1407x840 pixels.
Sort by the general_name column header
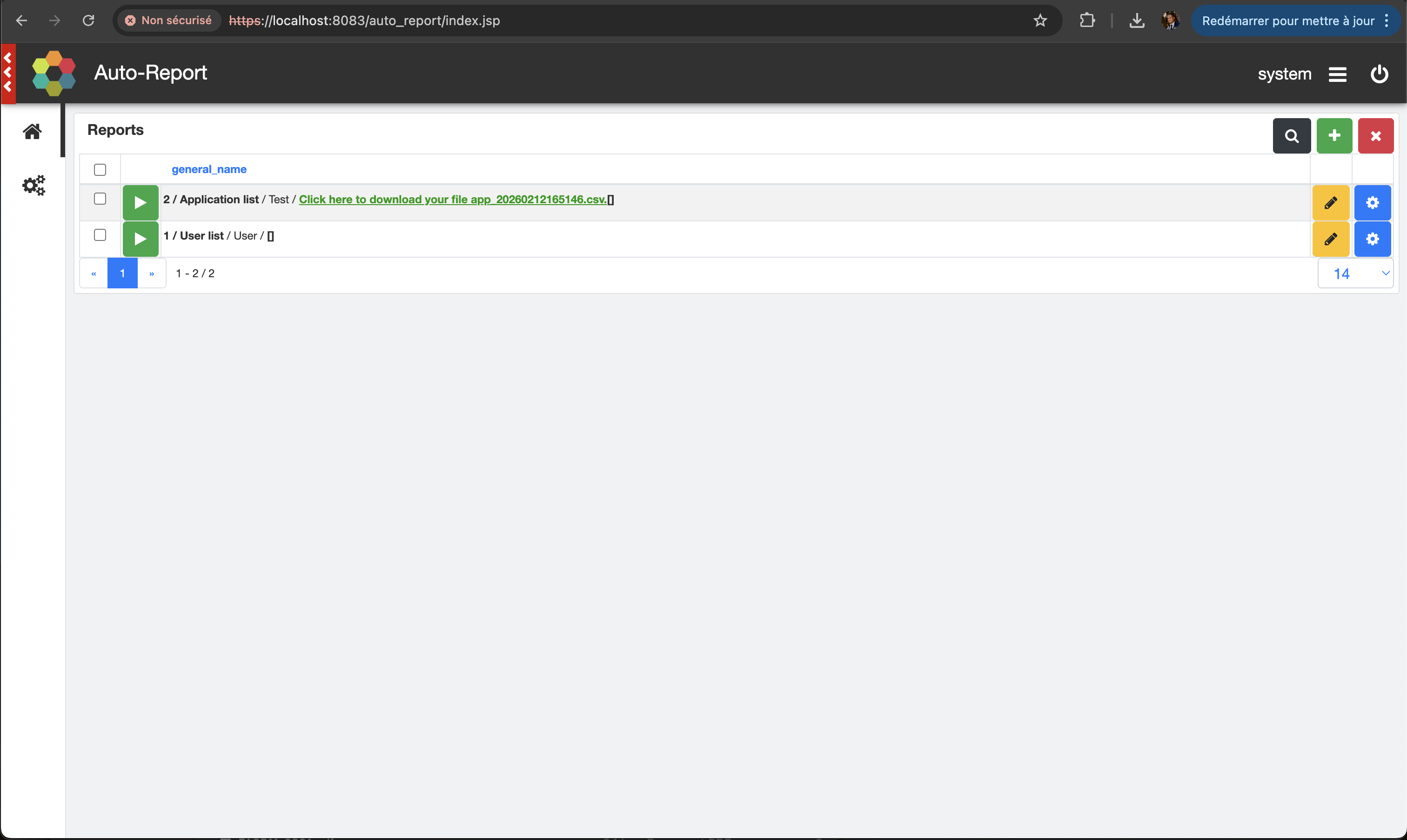[209, 169]
